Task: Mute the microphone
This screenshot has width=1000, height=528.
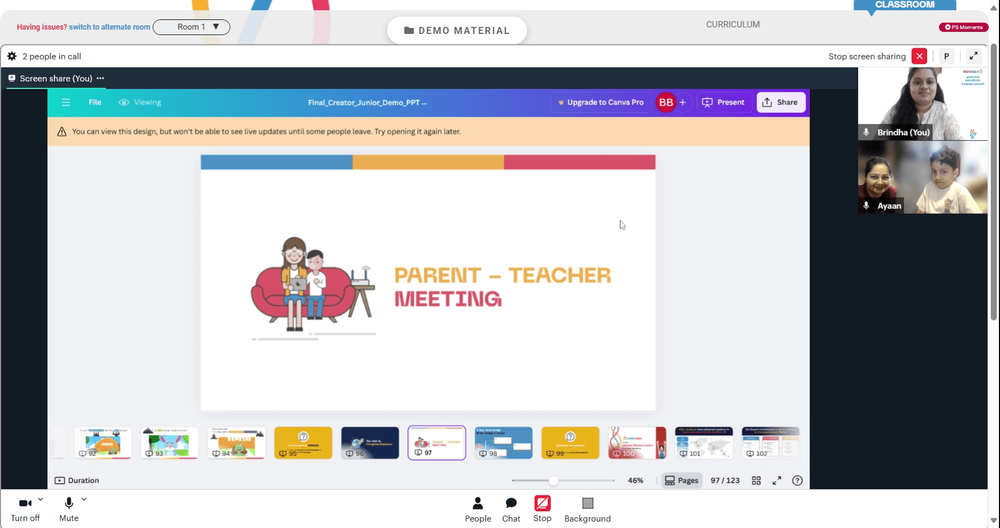Action: pos(69,510)
